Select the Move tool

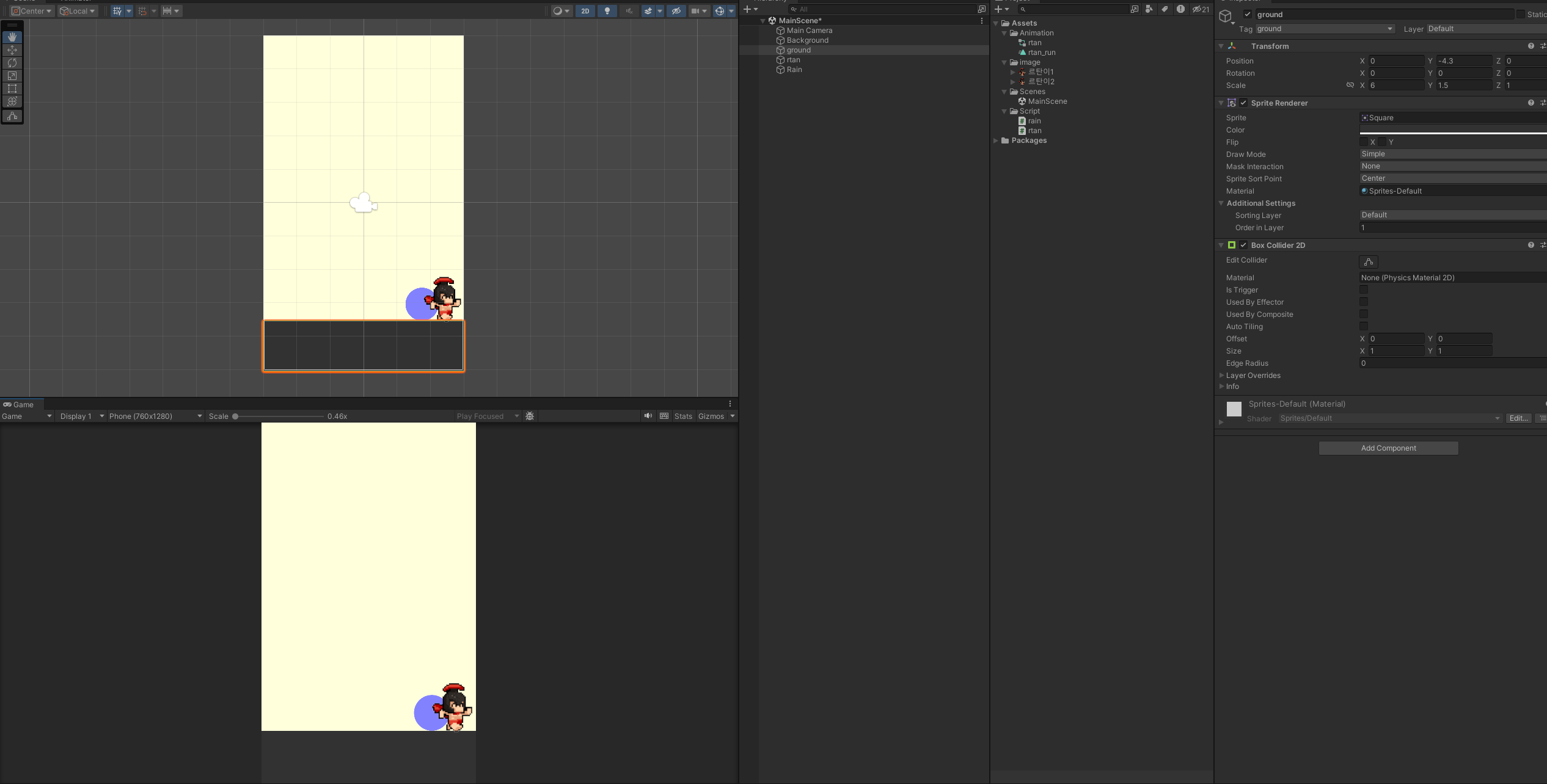point(12,50)
